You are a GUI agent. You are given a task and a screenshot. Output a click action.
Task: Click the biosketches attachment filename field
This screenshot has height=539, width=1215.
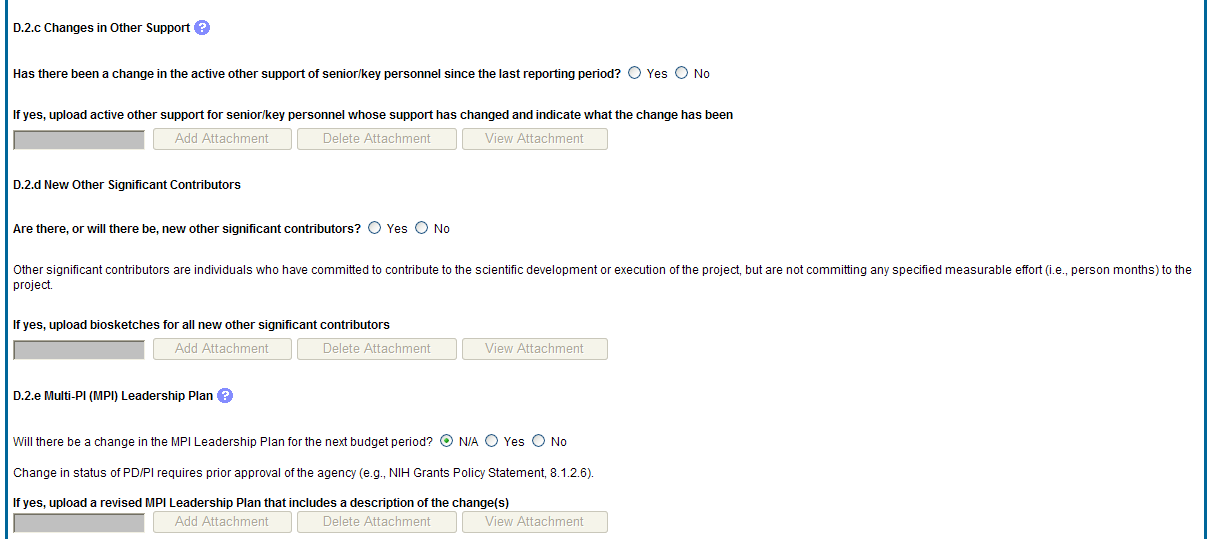click(x=79, y=350)
